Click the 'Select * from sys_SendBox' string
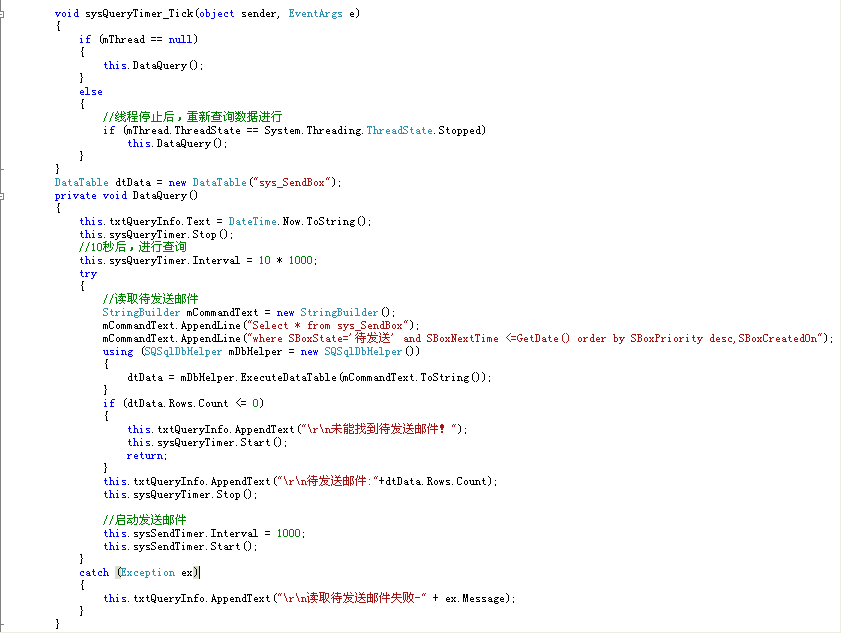This screenshot has width=841, height=633. coord(327,326)
